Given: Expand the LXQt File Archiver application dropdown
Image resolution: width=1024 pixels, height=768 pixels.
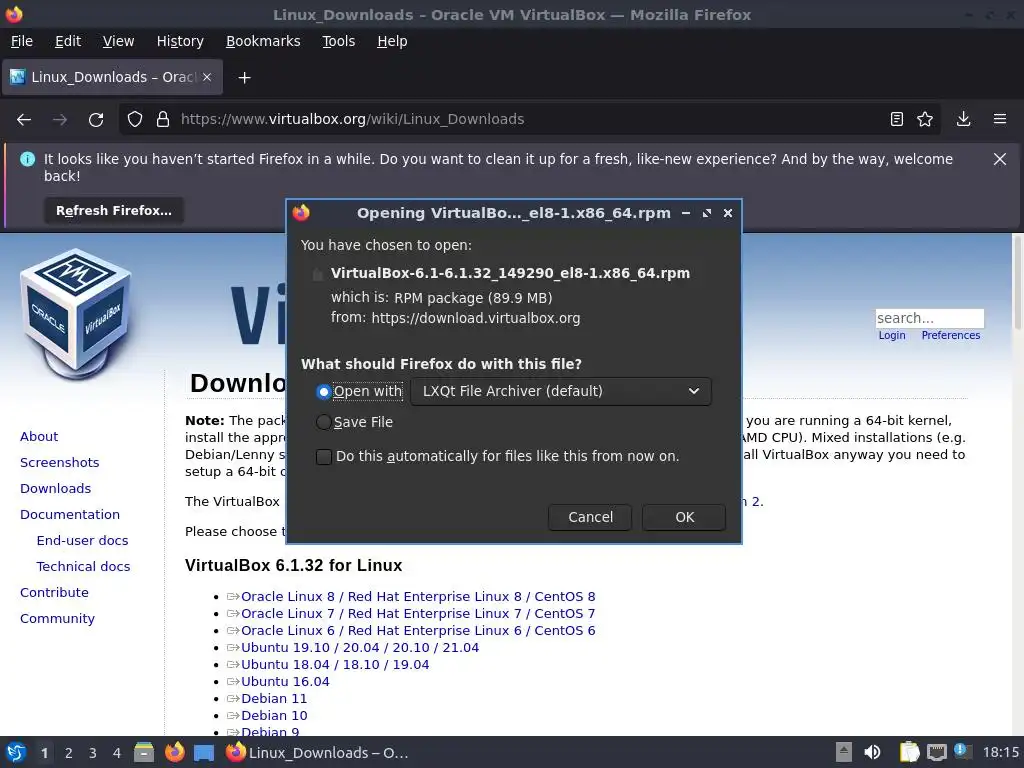Looking at the screenshot, I should coord(561,391).
